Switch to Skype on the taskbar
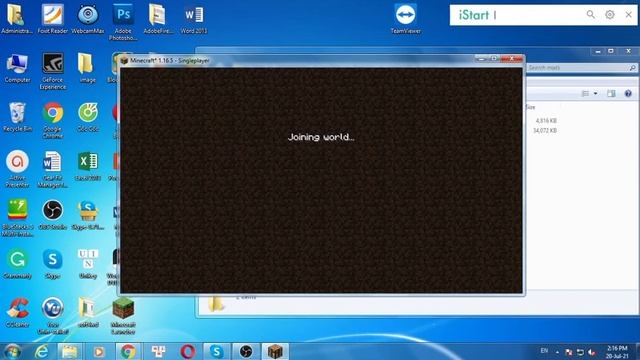 (x=216, y=351)
